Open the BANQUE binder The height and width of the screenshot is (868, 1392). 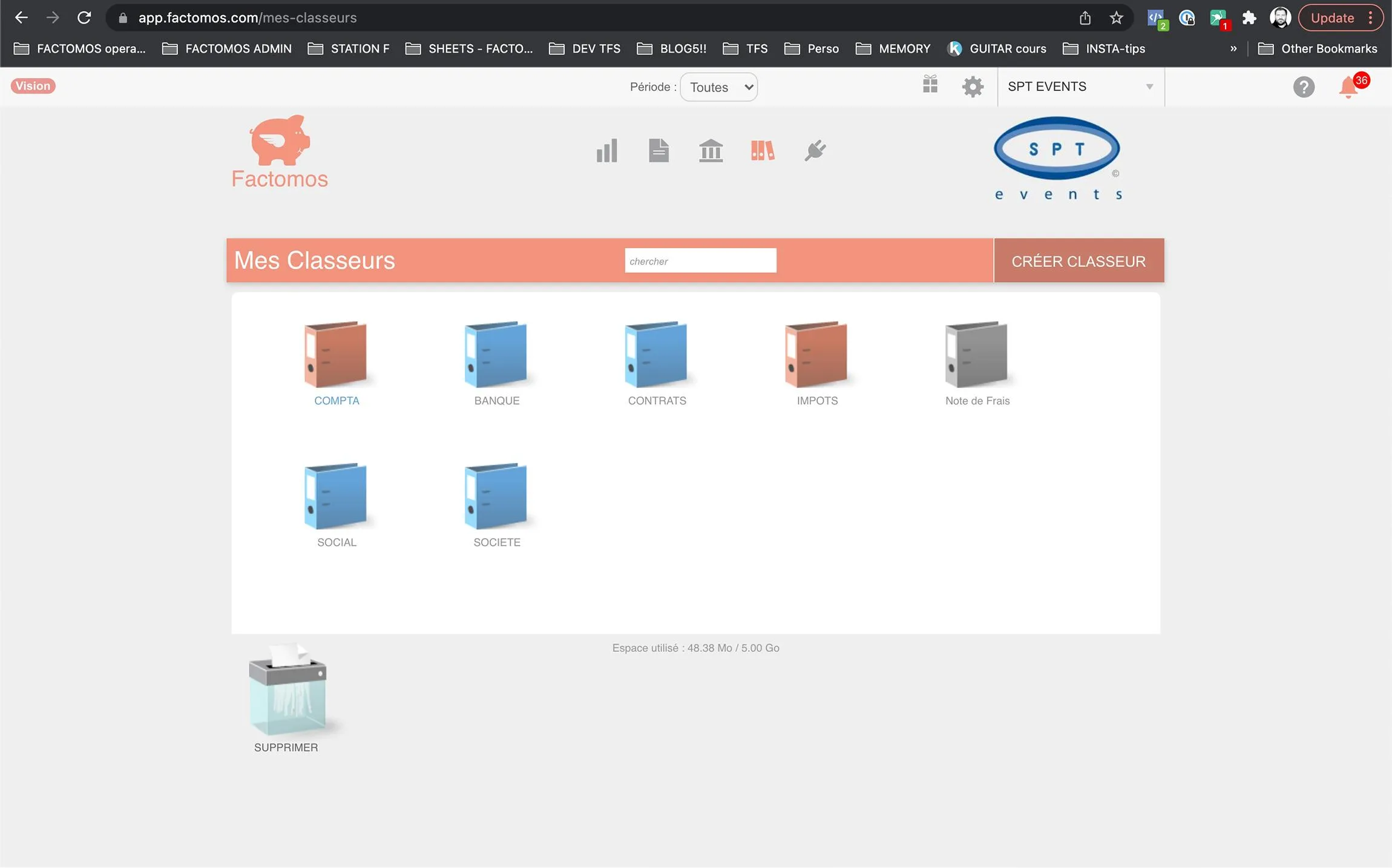tap(496, 354)
